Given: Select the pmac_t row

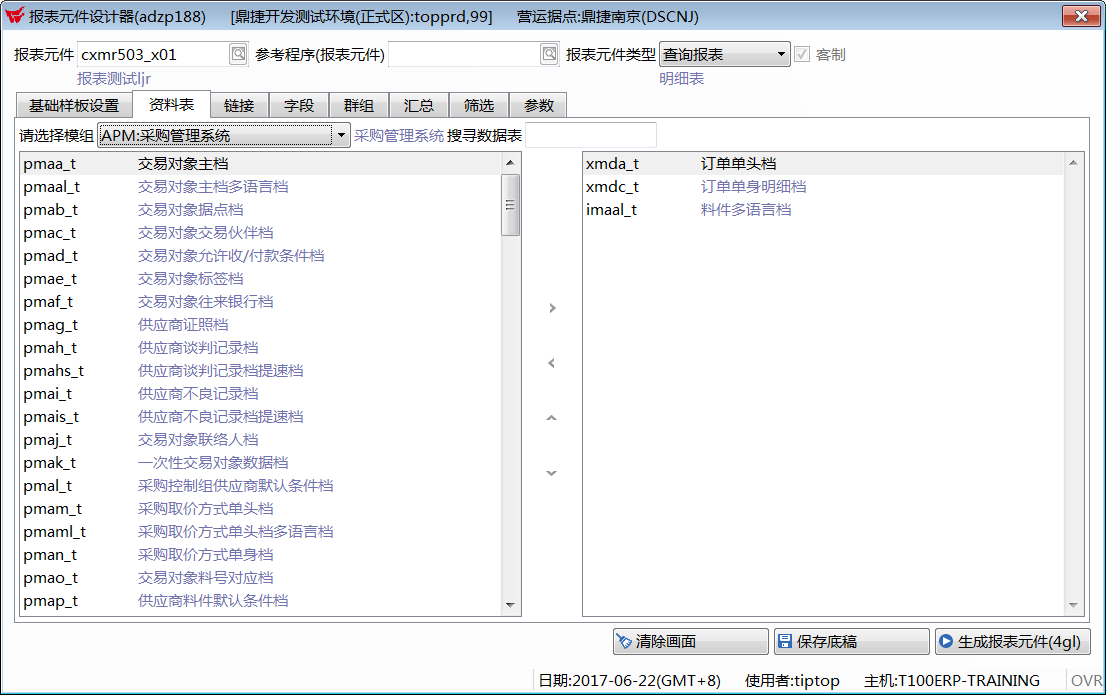Looking at the screenshot, I should tap(261, 233).
